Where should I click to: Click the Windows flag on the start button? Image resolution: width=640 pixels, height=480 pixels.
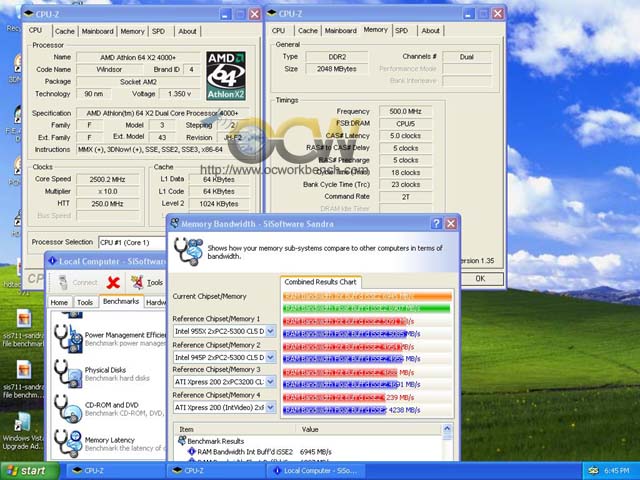12,471
